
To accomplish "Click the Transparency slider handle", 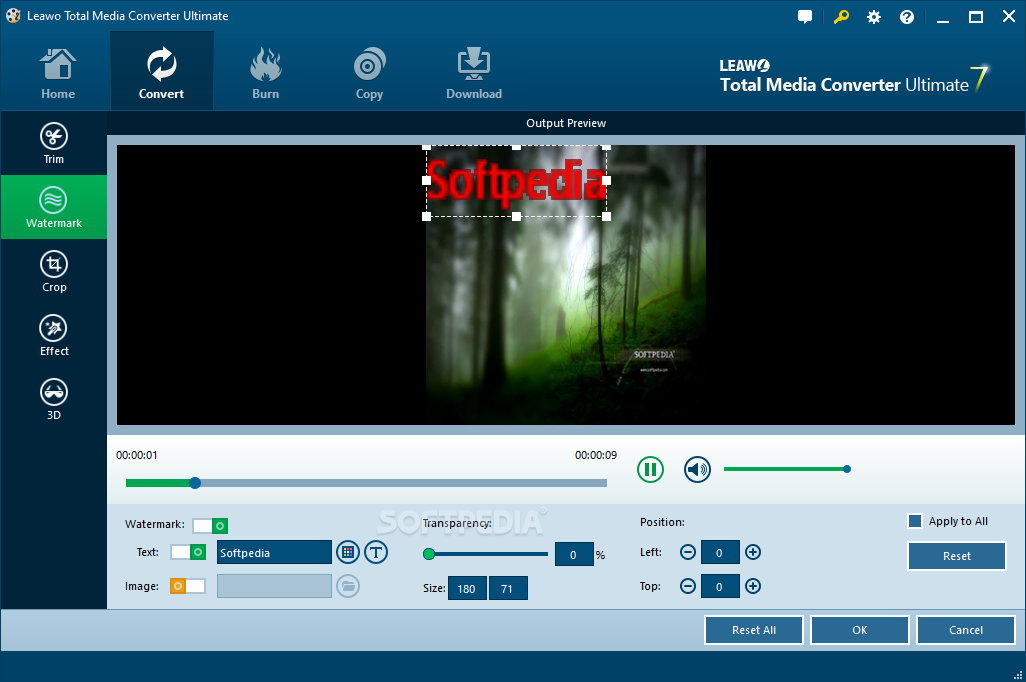I will 429,554.
